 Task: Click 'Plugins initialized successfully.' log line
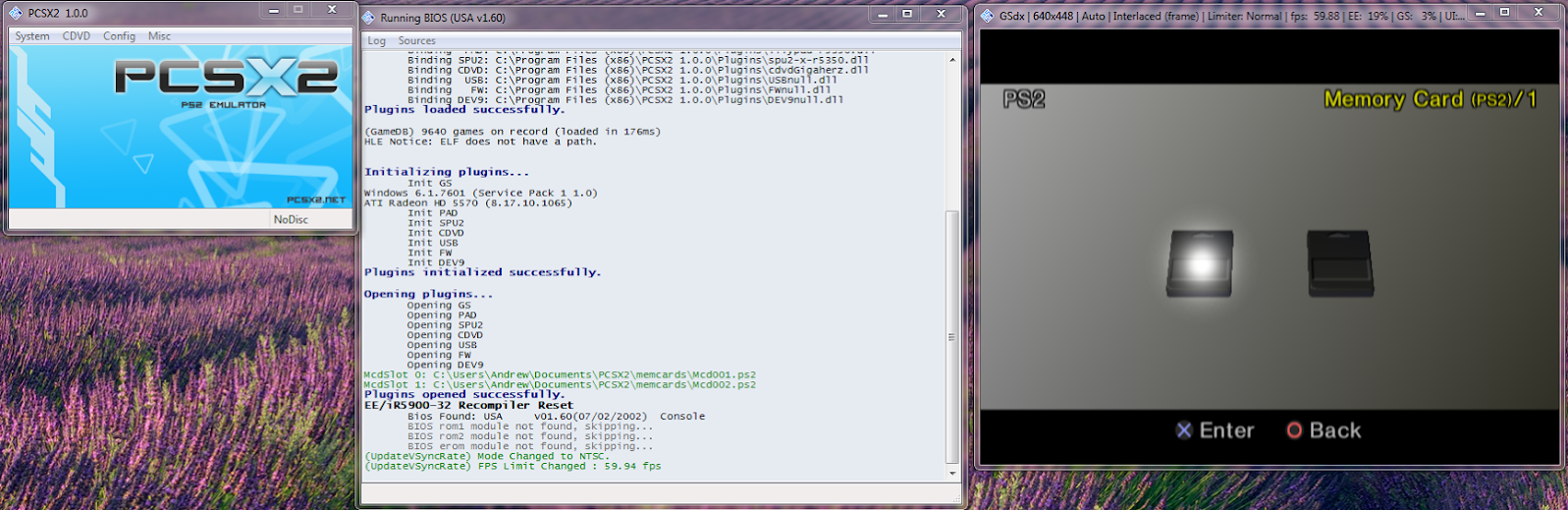click(x=482, y=272)
